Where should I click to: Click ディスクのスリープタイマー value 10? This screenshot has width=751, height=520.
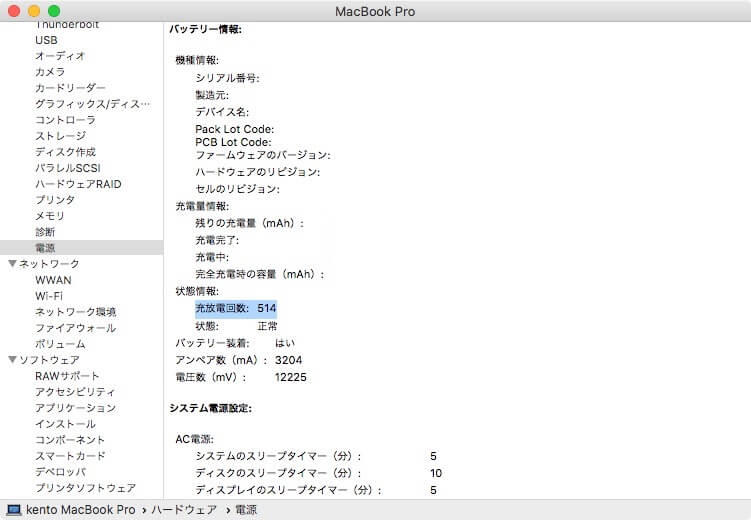tap(436, 473)
